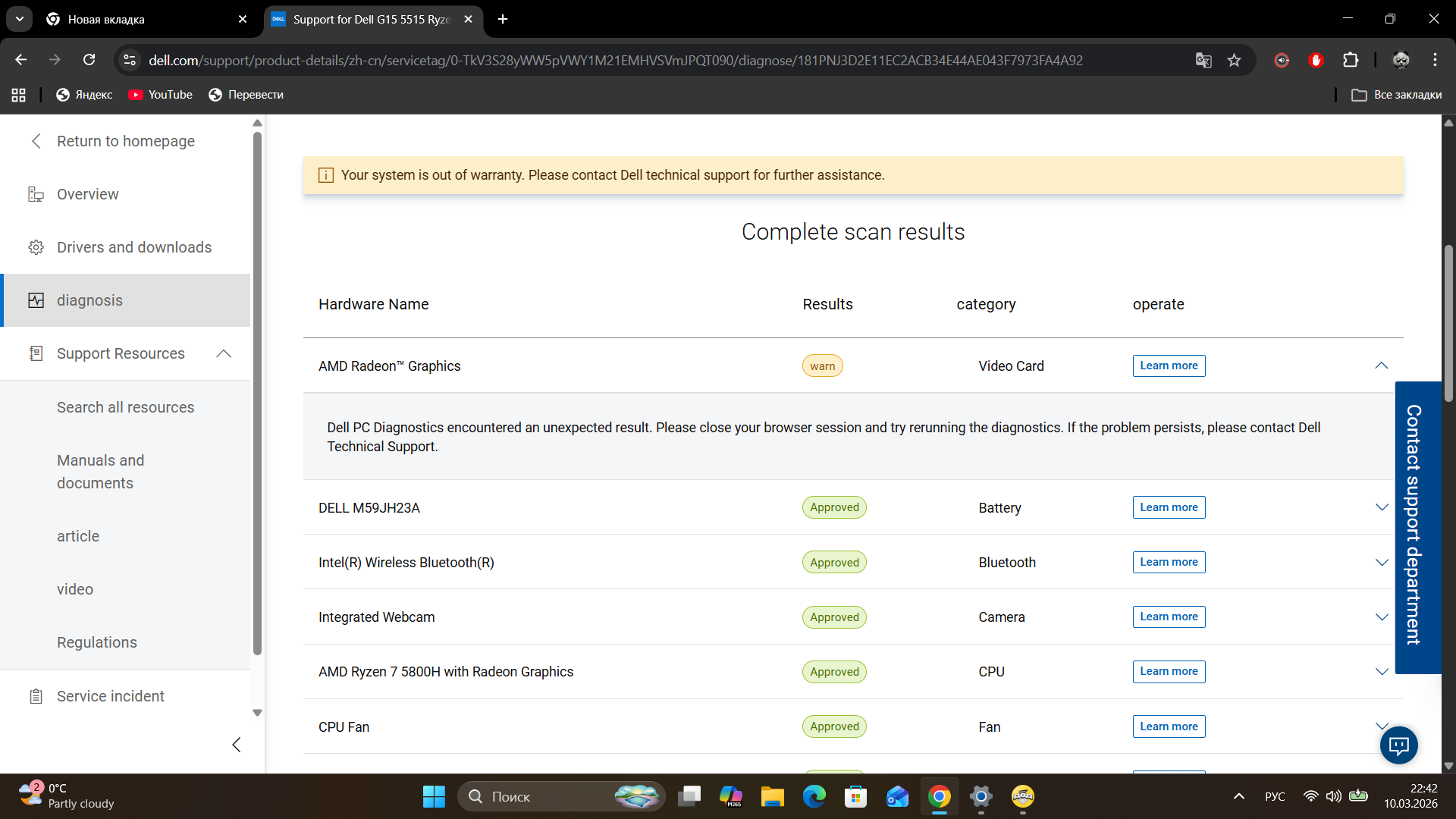Open Windows Start menu
Screen dimensions: 1456x819
[x=434, y=796]
